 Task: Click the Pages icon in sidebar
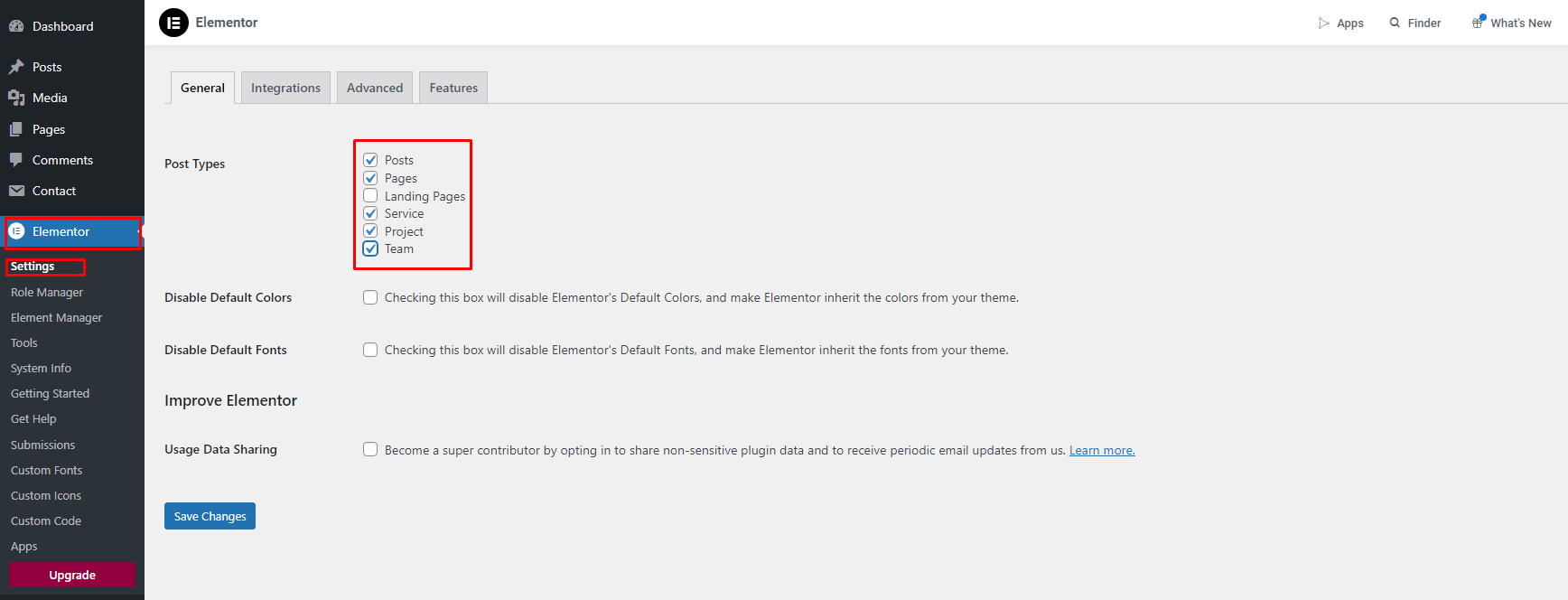(x=16, y=129)
